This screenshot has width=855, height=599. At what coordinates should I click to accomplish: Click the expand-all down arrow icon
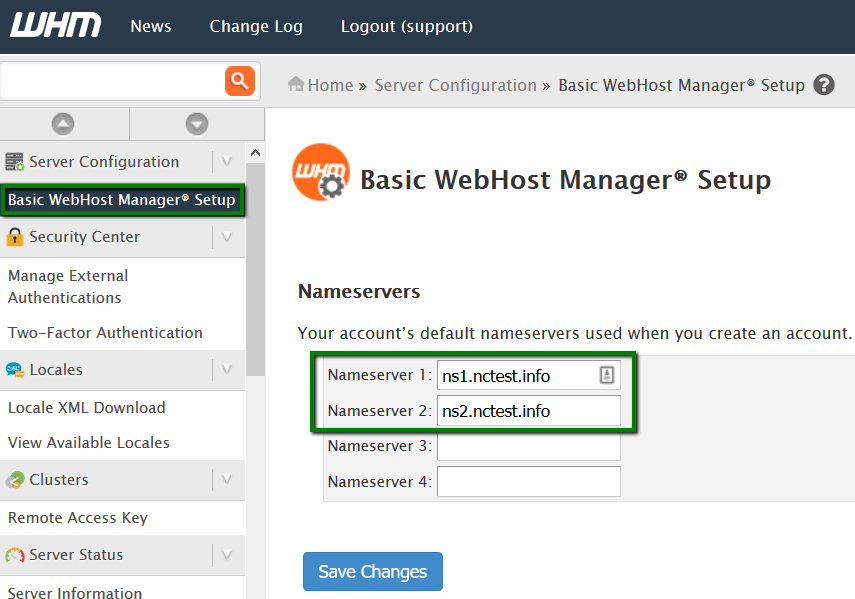coord(197,124)
